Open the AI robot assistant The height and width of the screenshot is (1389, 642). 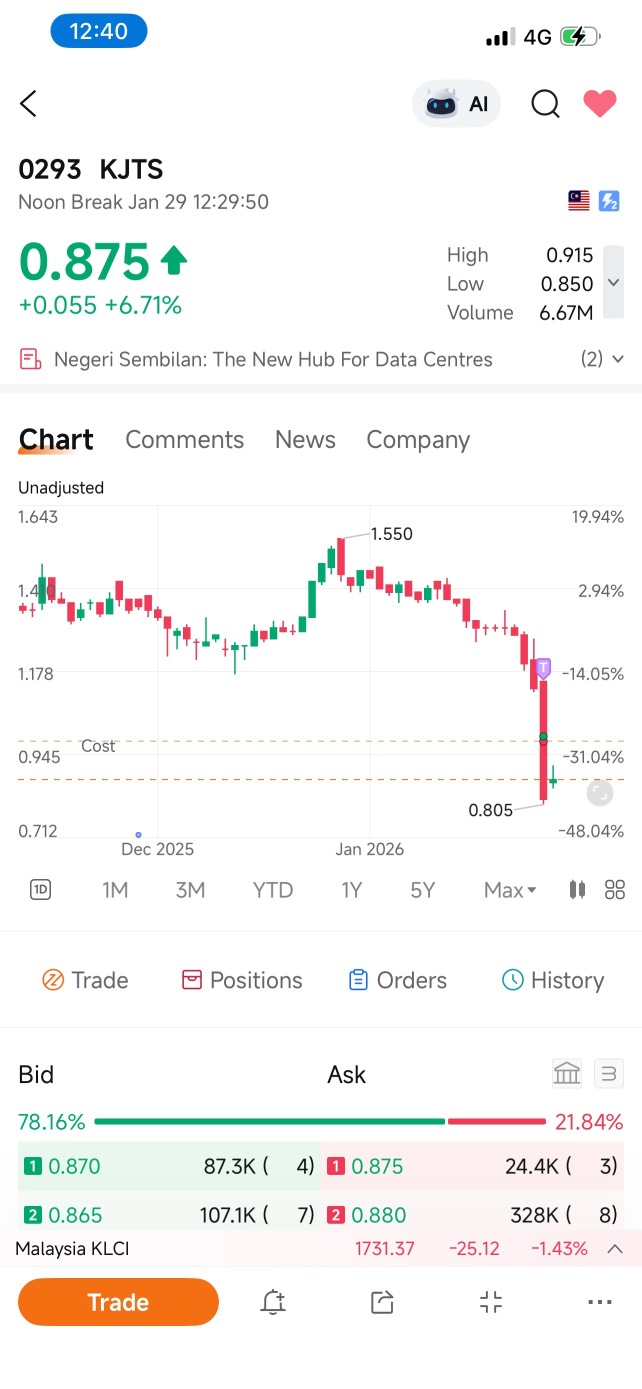tap(456, 104)
